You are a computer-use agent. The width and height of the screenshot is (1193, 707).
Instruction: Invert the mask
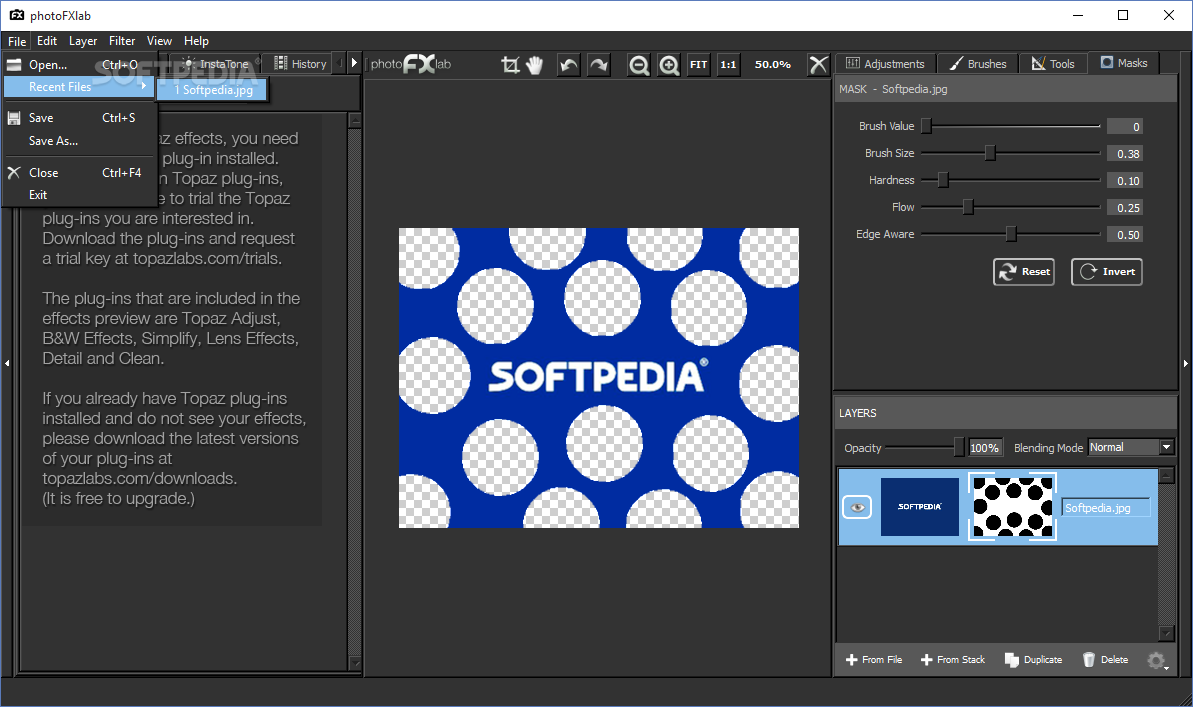(1106, 272)
